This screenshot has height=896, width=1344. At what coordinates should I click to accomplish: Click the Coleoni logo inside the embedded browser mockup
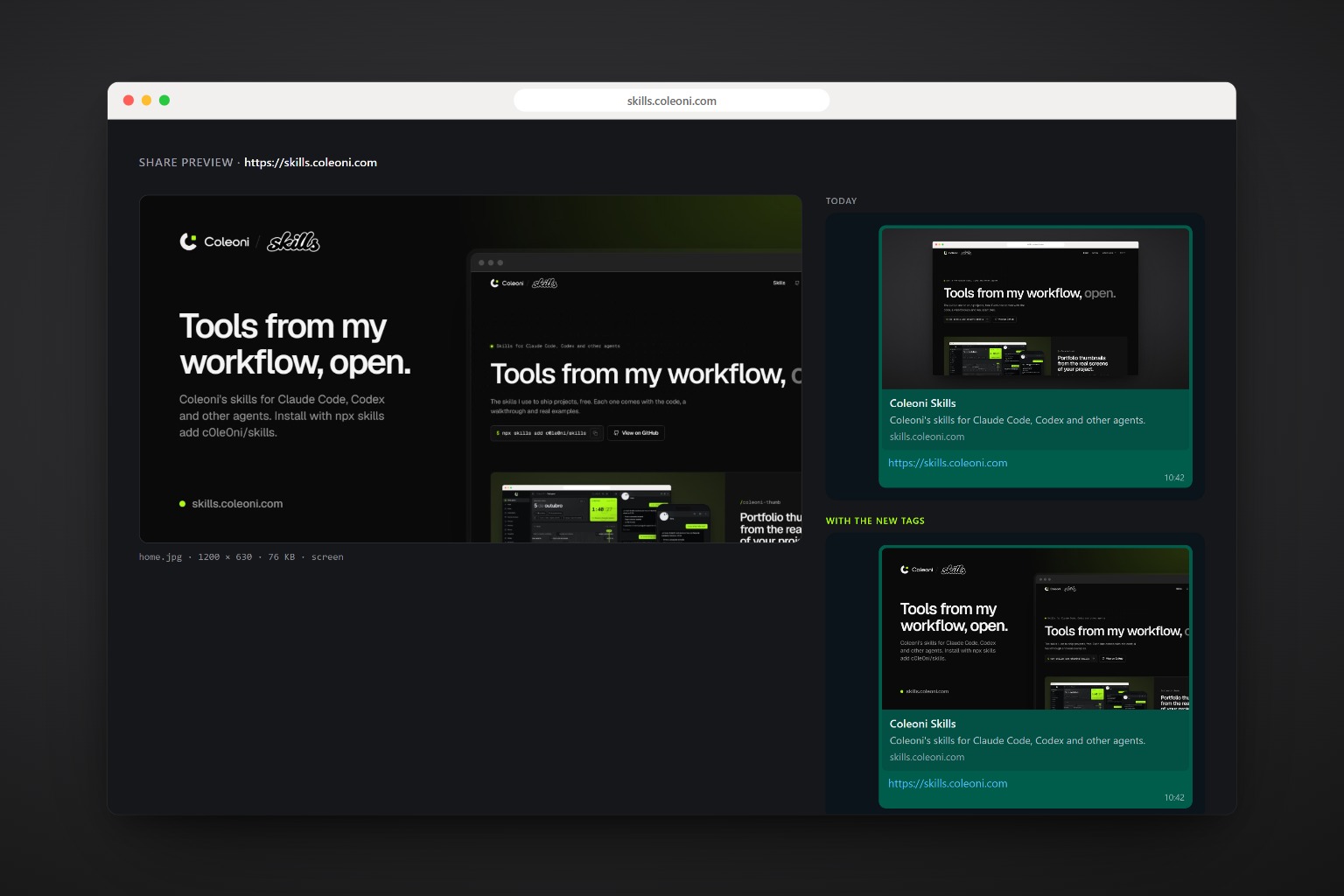[x=507, y=283]
